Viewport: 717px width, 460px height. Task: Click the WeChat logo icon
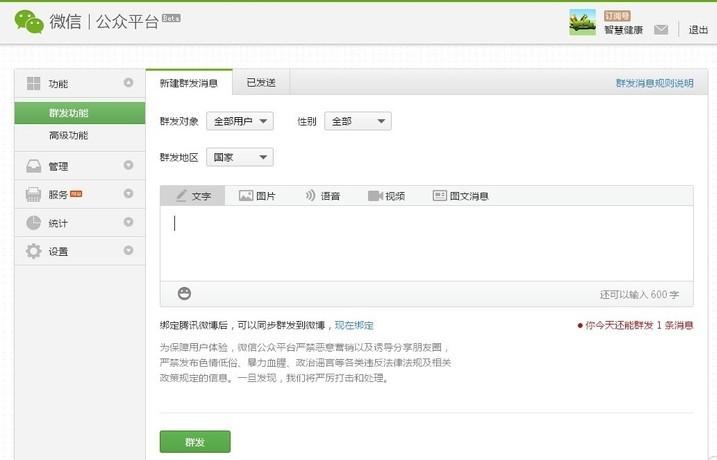pyautogui.click(x=29, y=21)
